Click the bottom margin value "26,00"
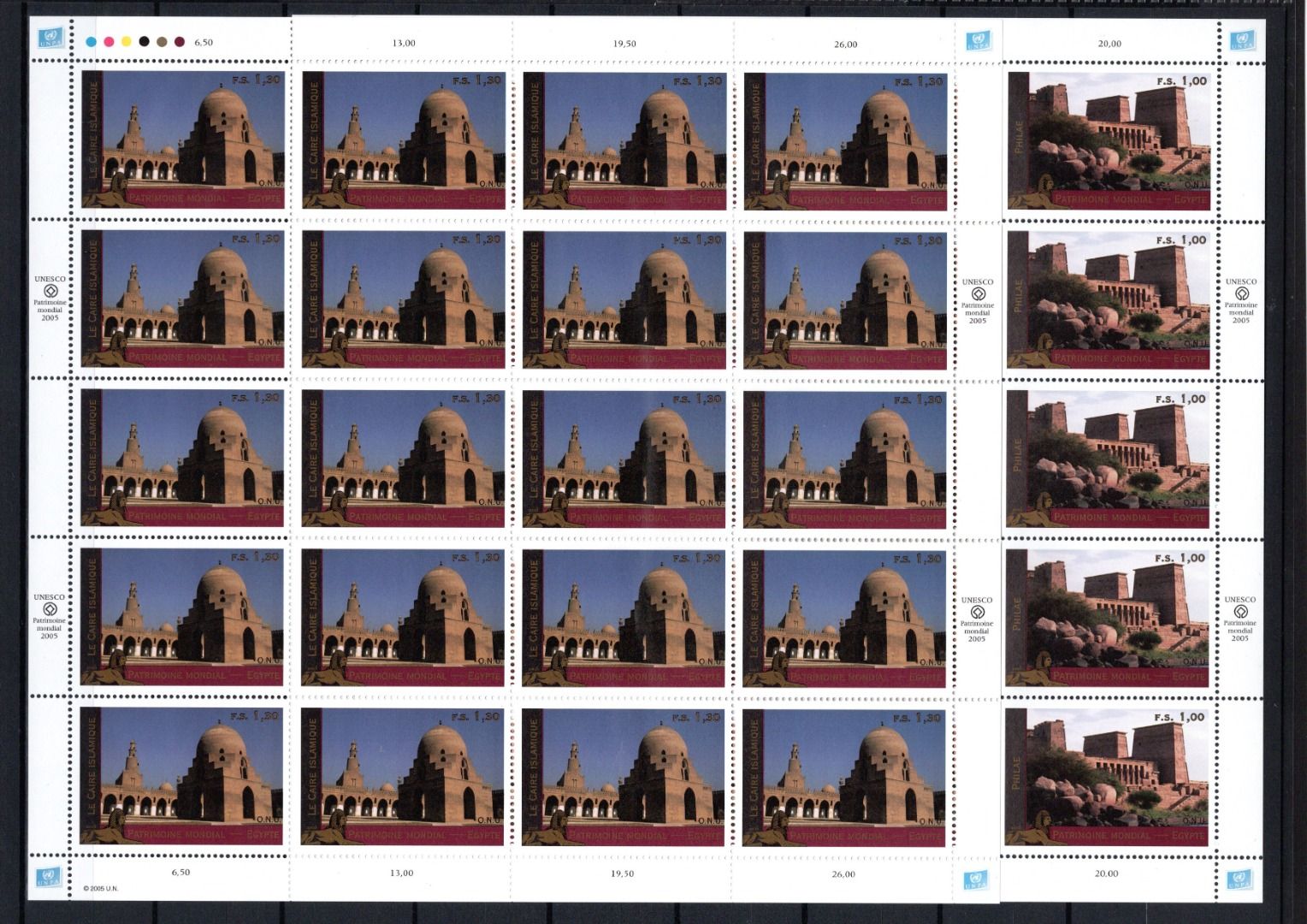This screenshot has height=924, width=1307. (843, 874)
